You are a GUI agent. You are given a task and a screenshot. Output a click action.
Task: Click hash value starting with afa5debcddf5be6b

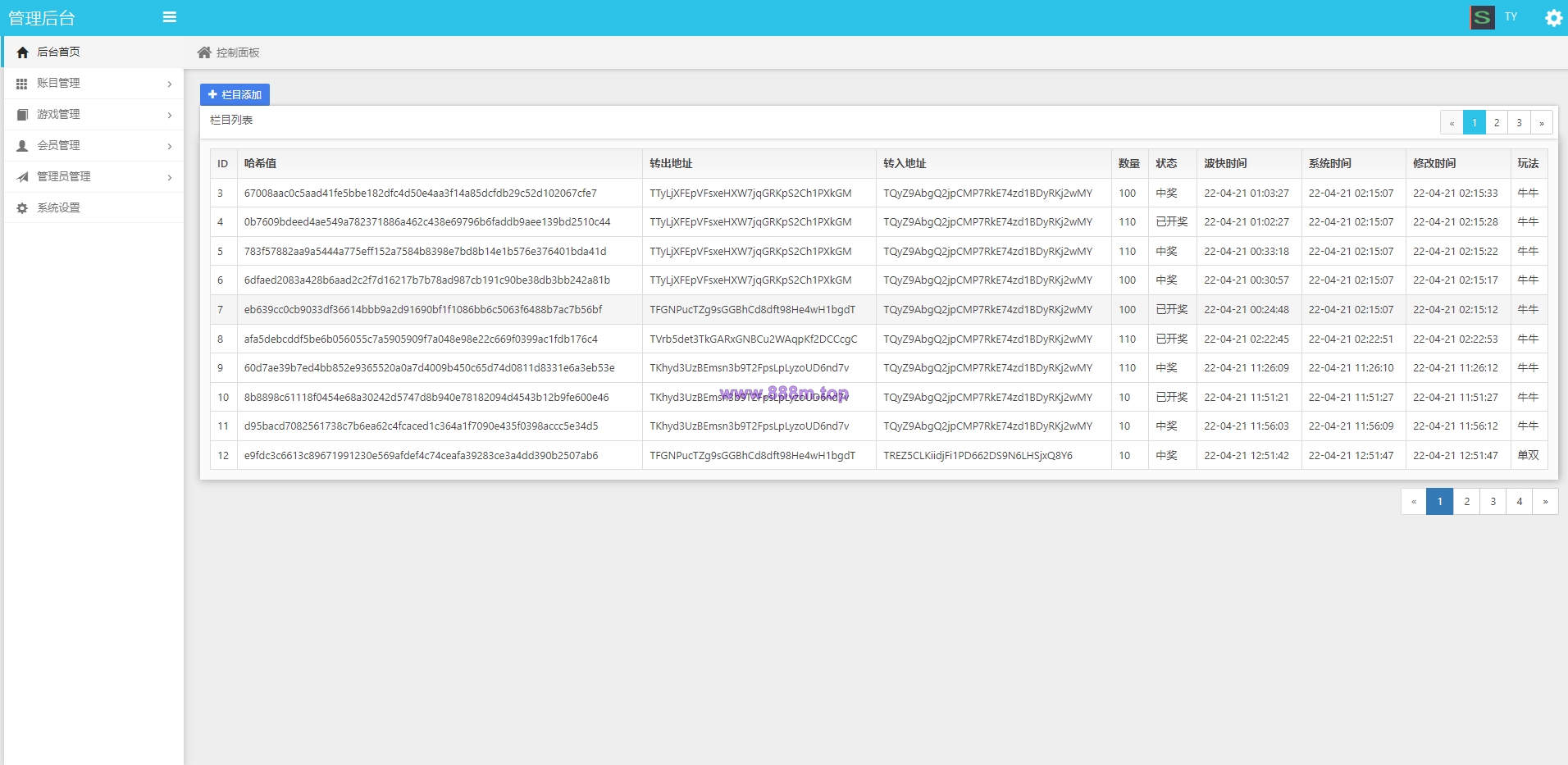(421, 339)
